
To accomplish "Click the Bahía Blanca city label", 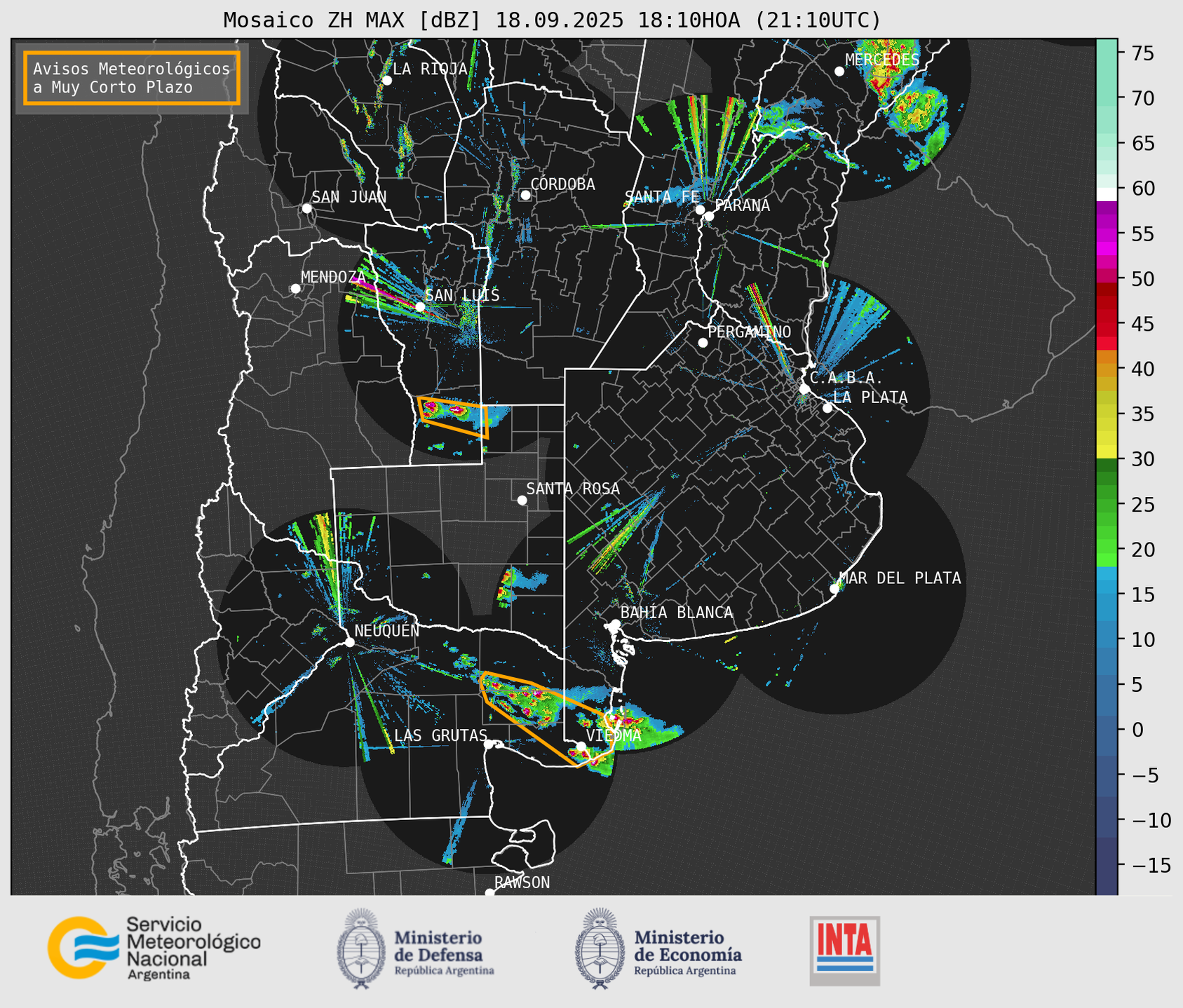I will [x=677, y=613].
